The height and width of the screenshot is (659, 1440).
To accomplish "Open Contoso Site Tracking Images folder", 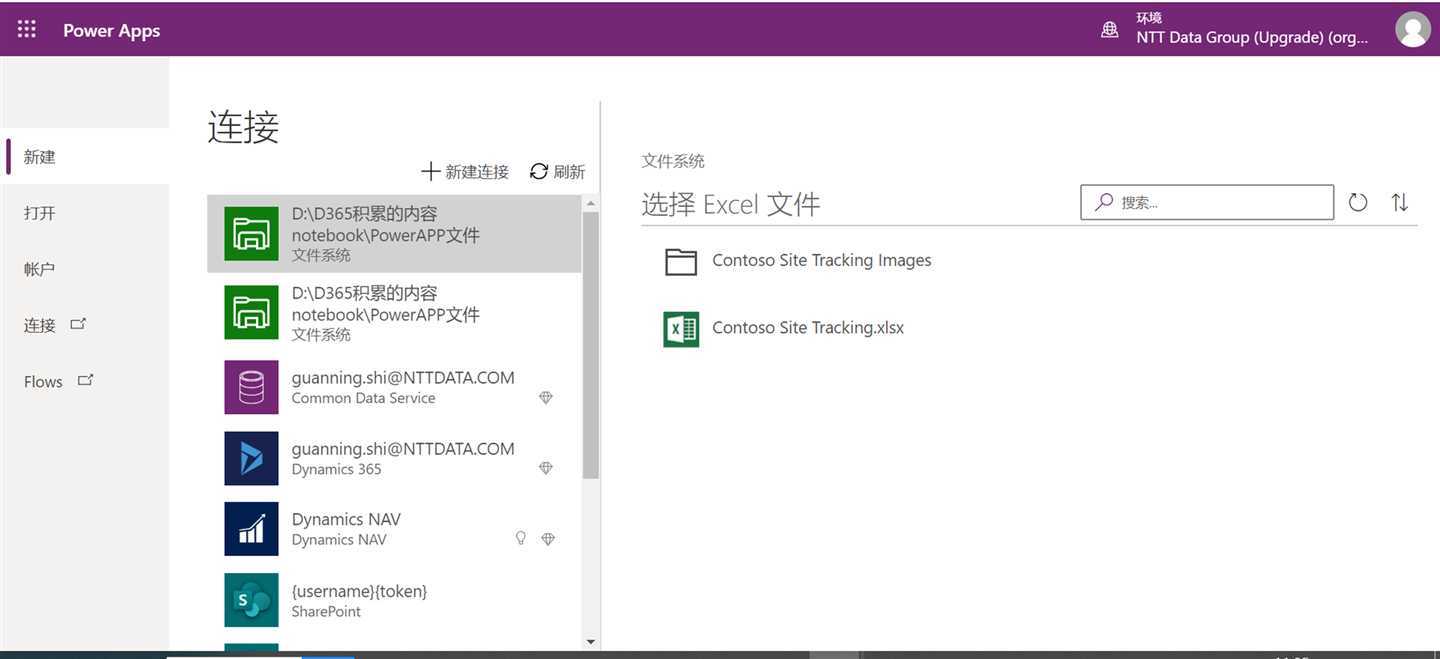I will pyautogui.click(x=821, y=260).
